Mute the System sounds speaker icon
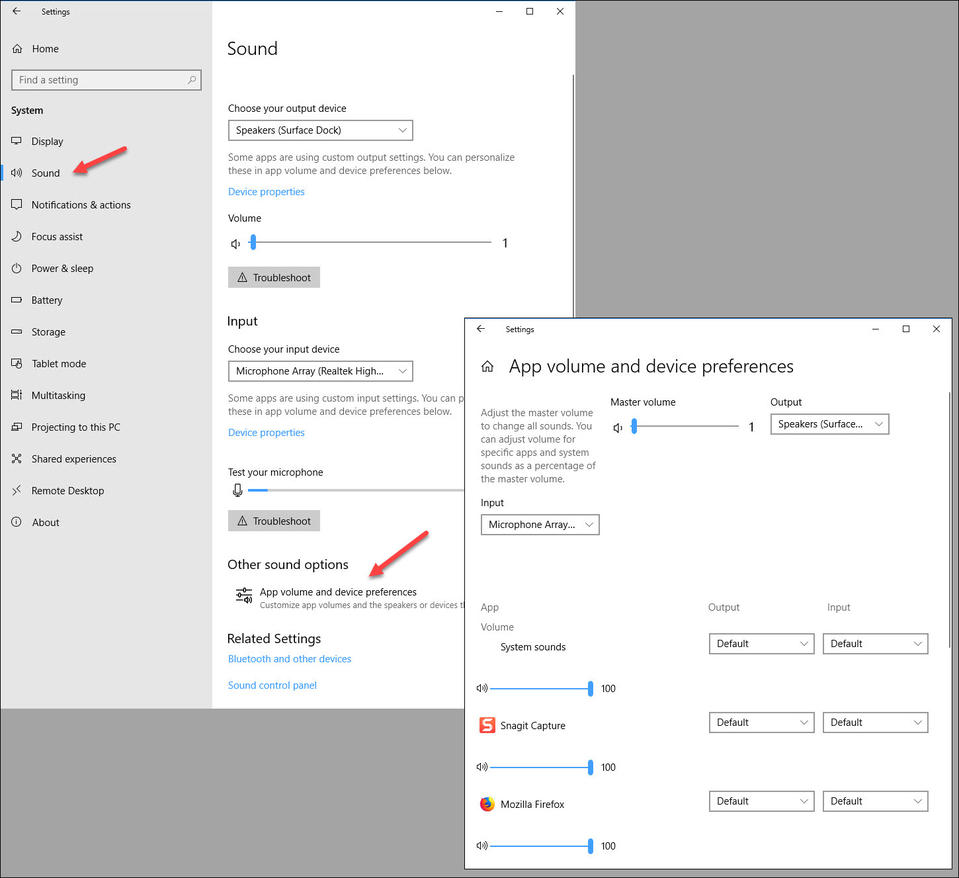 click(x=482, y=688)
